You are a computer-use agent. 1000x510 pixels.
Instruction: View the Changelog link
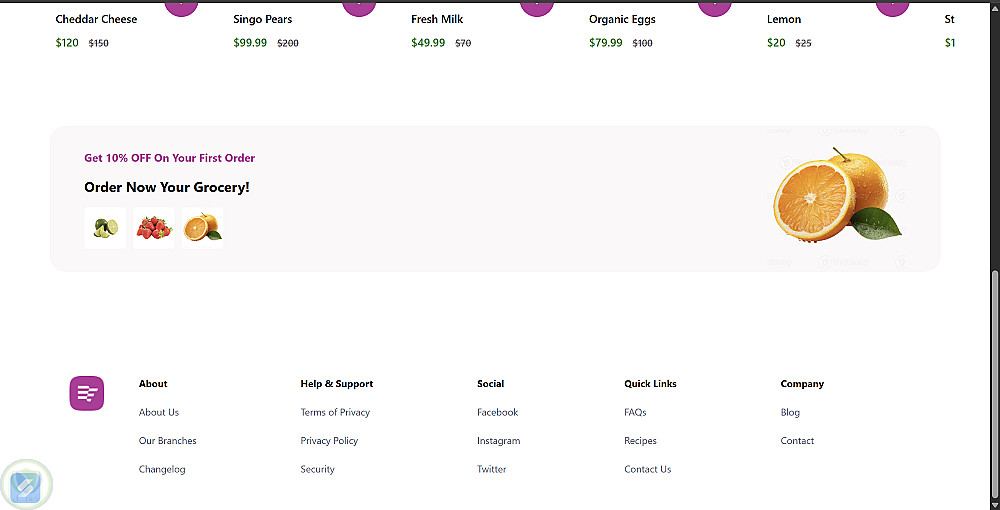tap(162, 469)
